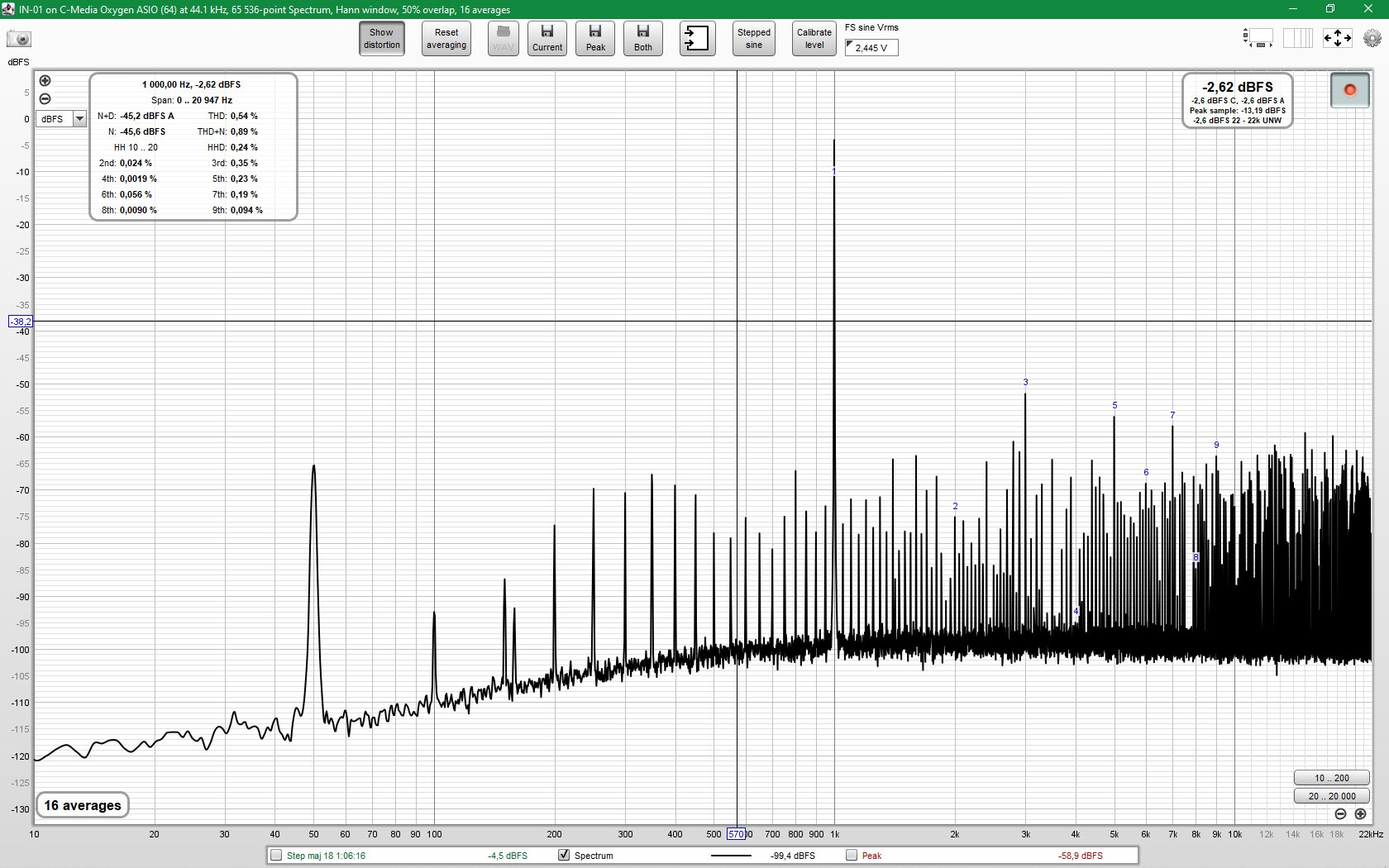
Task: Click Calibrate level button
Action: coord(814,39)
